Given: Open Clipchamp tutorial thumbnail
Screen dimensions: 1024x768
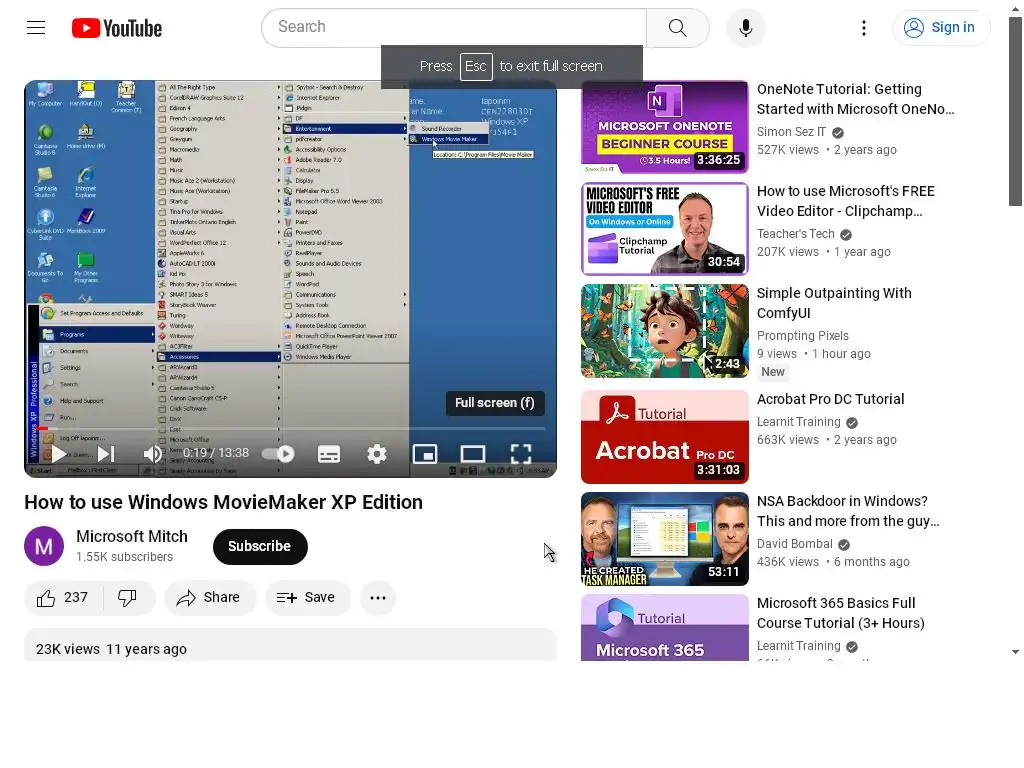Looking at the screenshot, I should pos(664,229).
